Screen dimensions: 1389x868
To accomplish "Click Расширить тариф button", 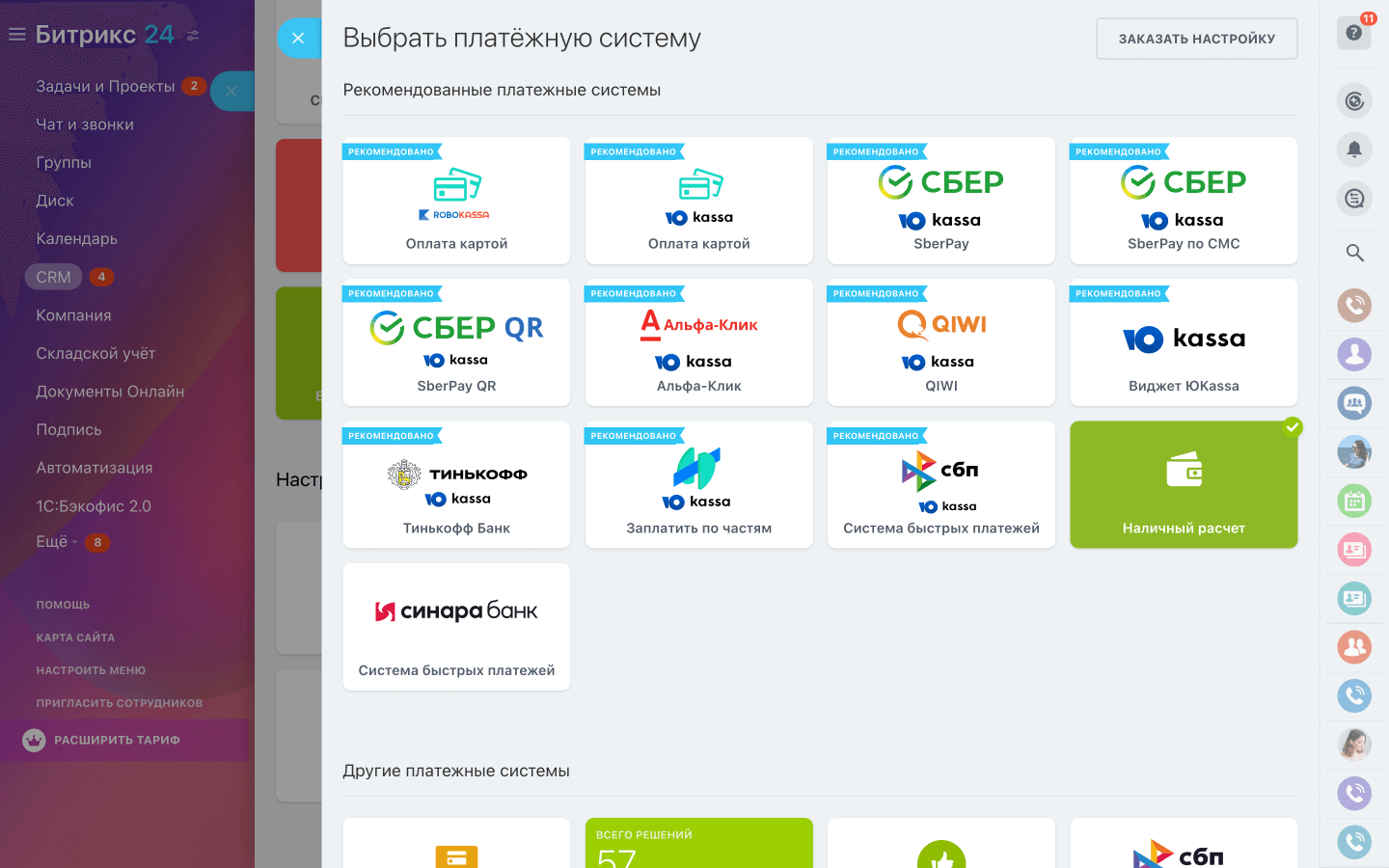I will coord(124,740).
